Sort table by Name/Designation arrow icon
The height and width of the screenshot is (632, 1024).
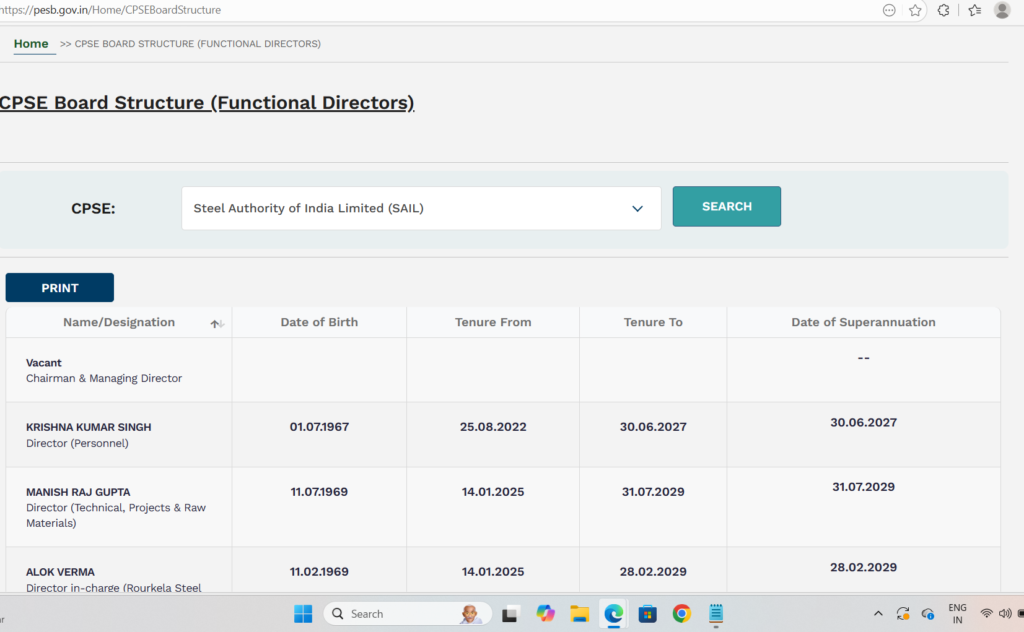pyautogui.click(x=216, y=323)
